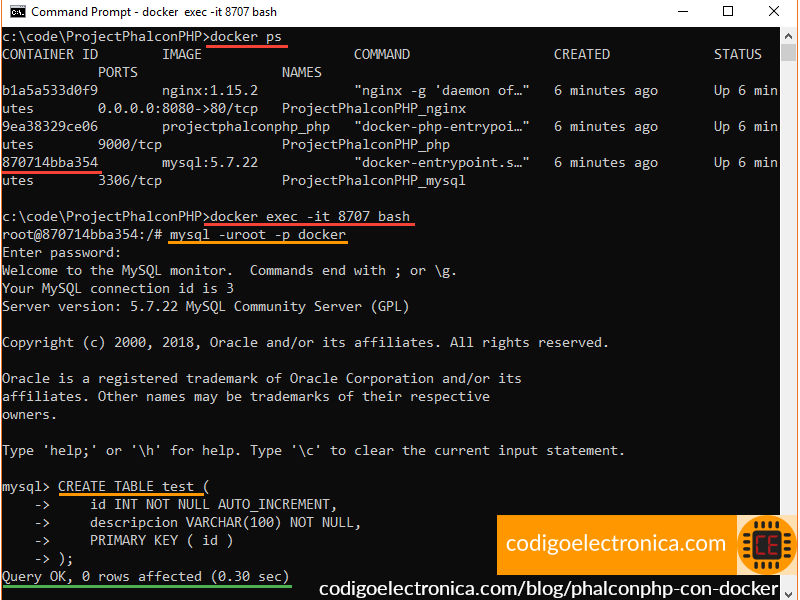
Task: Click container name ProjectPhalconPHP_mysql
Action: pyautogui.click(x=373, y=181)
